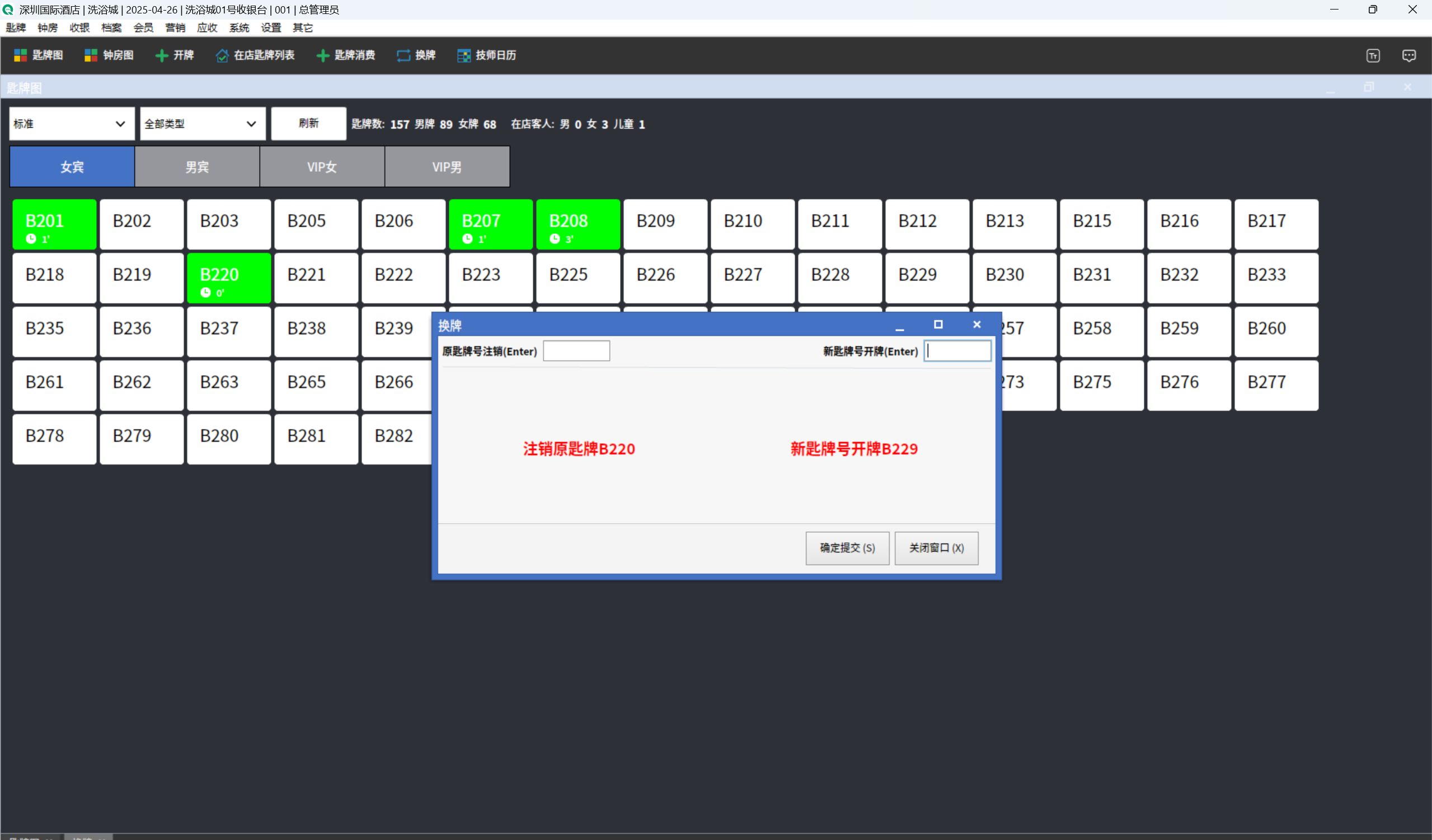Open the 匙牌图 toolbar view
Viewport: 1432px width, 840px height.
(x=38, y=55)
